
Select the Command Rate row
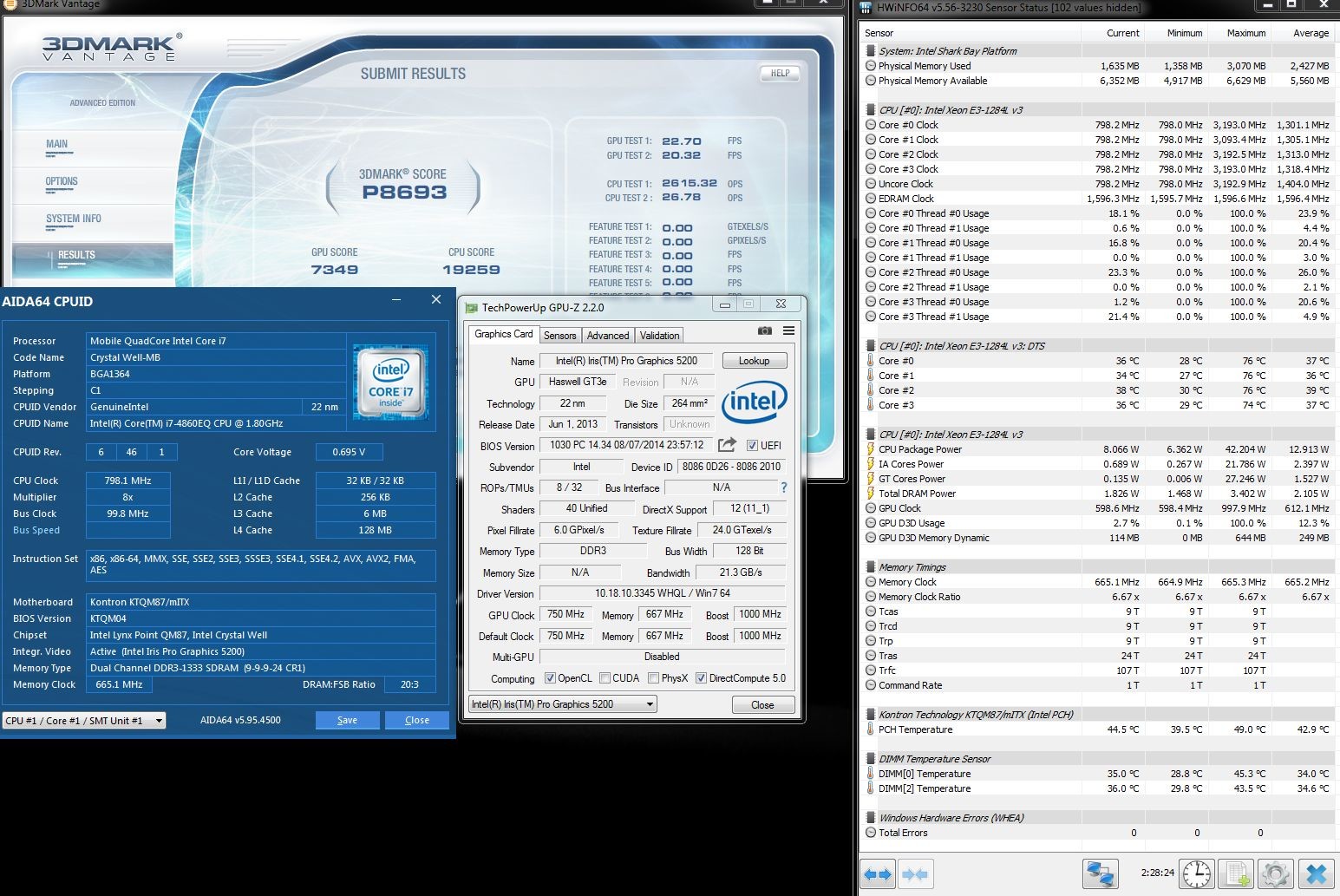click(x=1097, y=685)
